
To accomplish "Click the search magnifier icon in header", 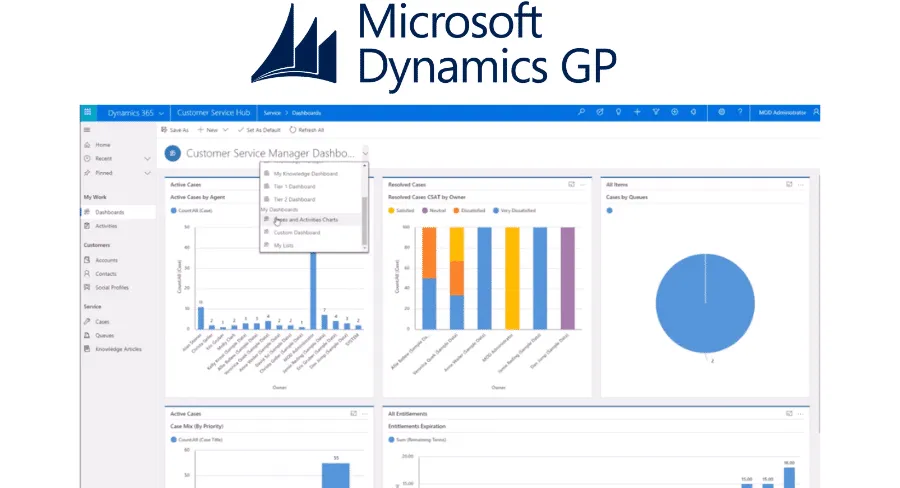I will tap(581, 113).
